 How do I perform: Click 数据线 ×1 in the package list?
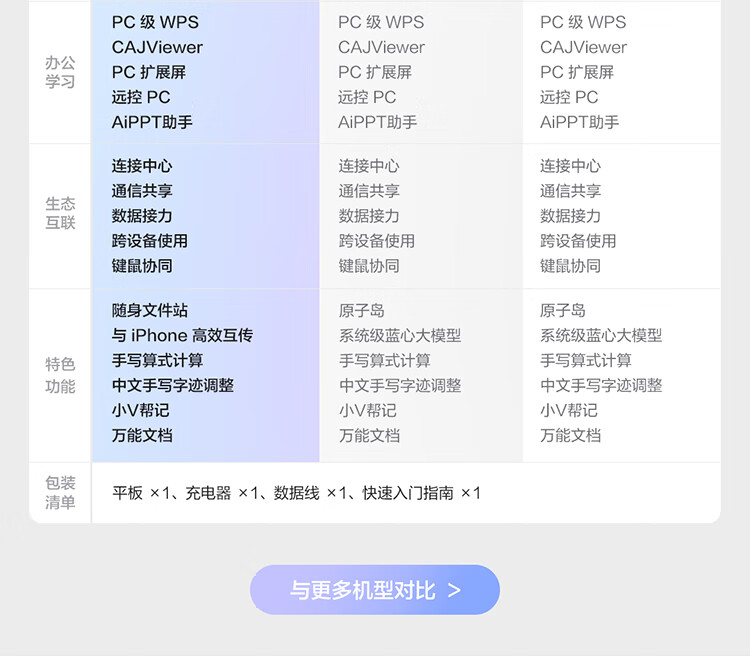click(310, 493)
